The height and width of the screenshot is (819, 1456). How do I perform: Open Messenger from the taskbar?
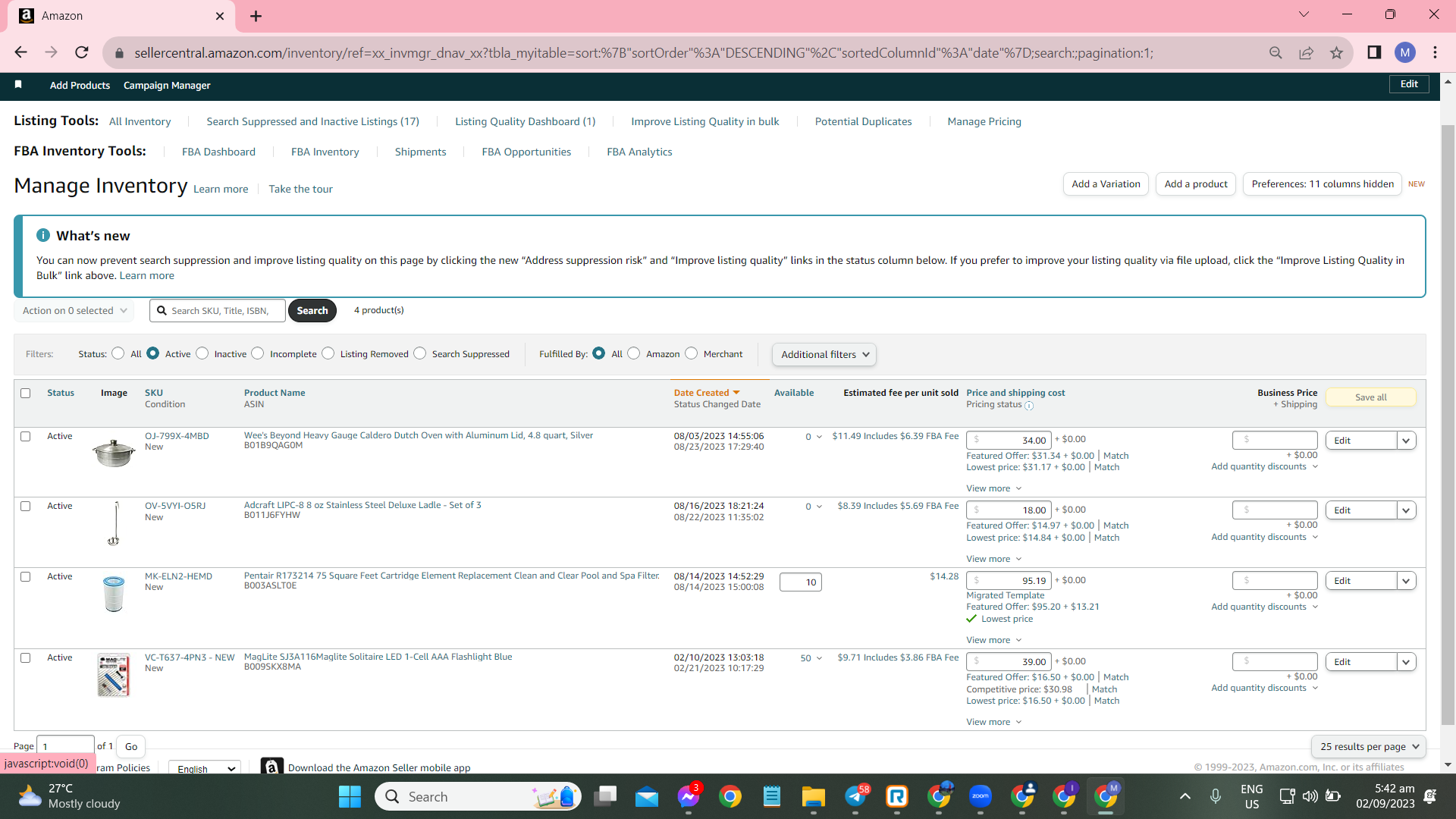coord(689,796)
